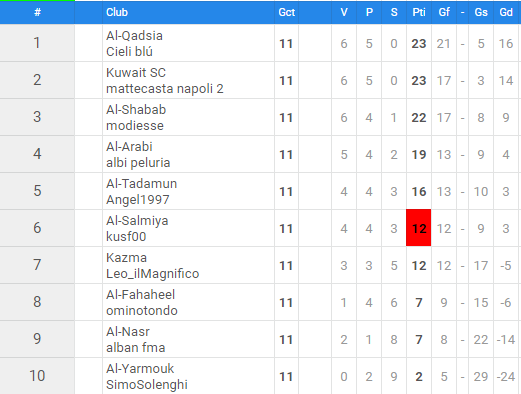The height and width of the screenshot is (394, 521).
Task: Open the Al-Tadamun club link
Action: pyautogui.click(x=141, y=184)
